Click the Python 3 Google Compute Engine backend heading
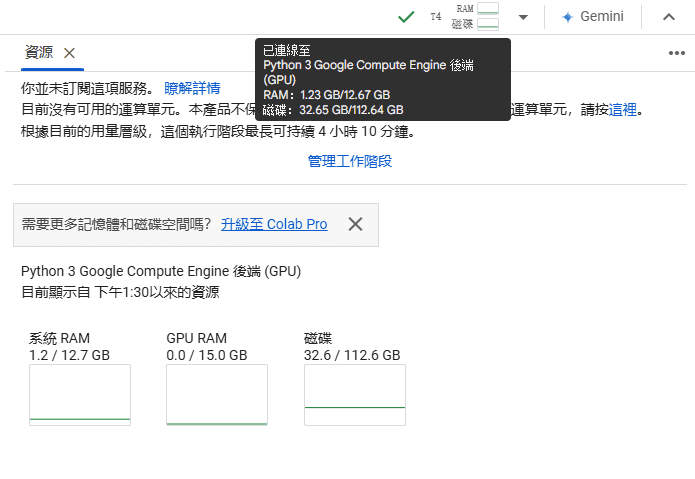This screenshot has height=479, width=695. pyautogui.click(x=161, y=271)
